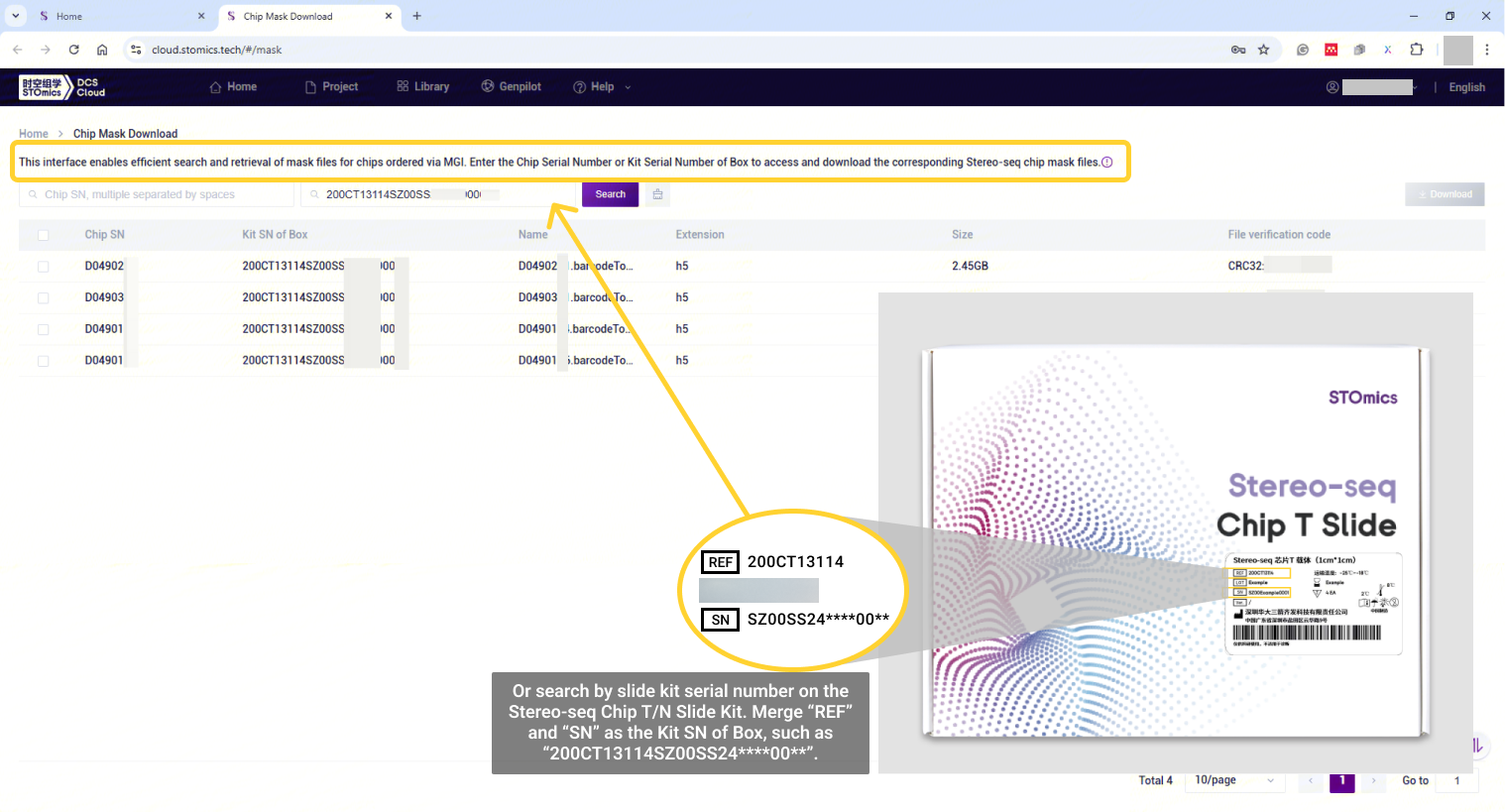The width and height of the screenshot is (1505, 812).
Task: Open the browser extensions puzzle icon
Action: click(x=1417, y=50)
